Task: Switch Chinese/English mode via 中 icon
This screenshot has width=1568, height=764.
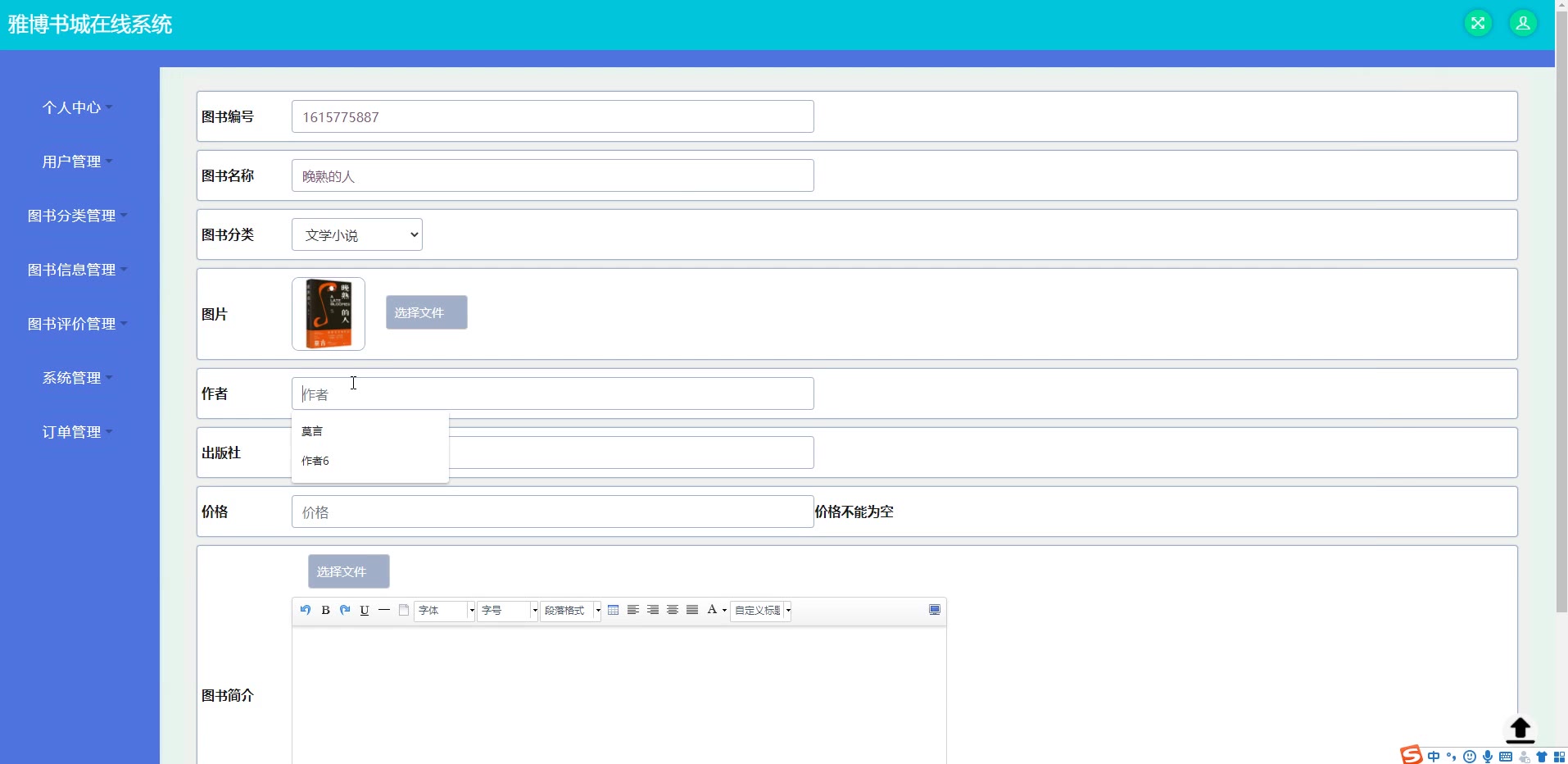Action: pyautogui.click(x=1434, y=756)
